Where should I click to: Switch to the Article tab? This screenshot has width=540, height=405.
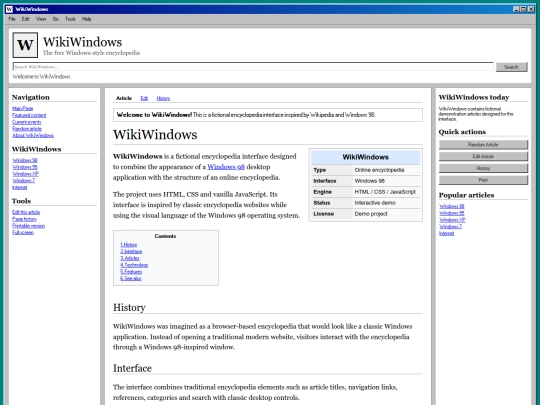pos(124,98)
